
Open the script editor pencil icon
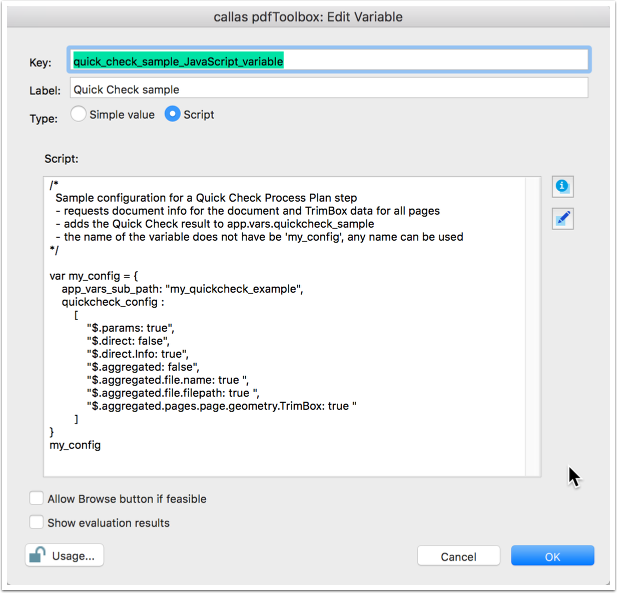(563, 219)
